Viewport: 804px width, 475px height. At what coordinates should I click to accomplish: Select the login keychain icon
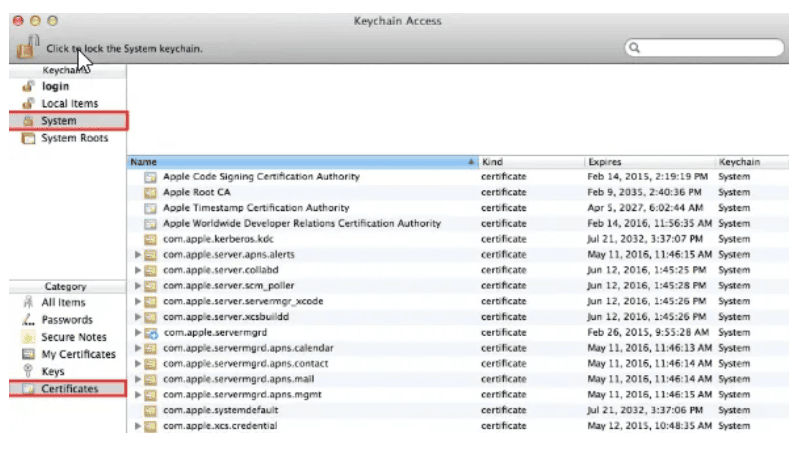(x=28, y=87)
